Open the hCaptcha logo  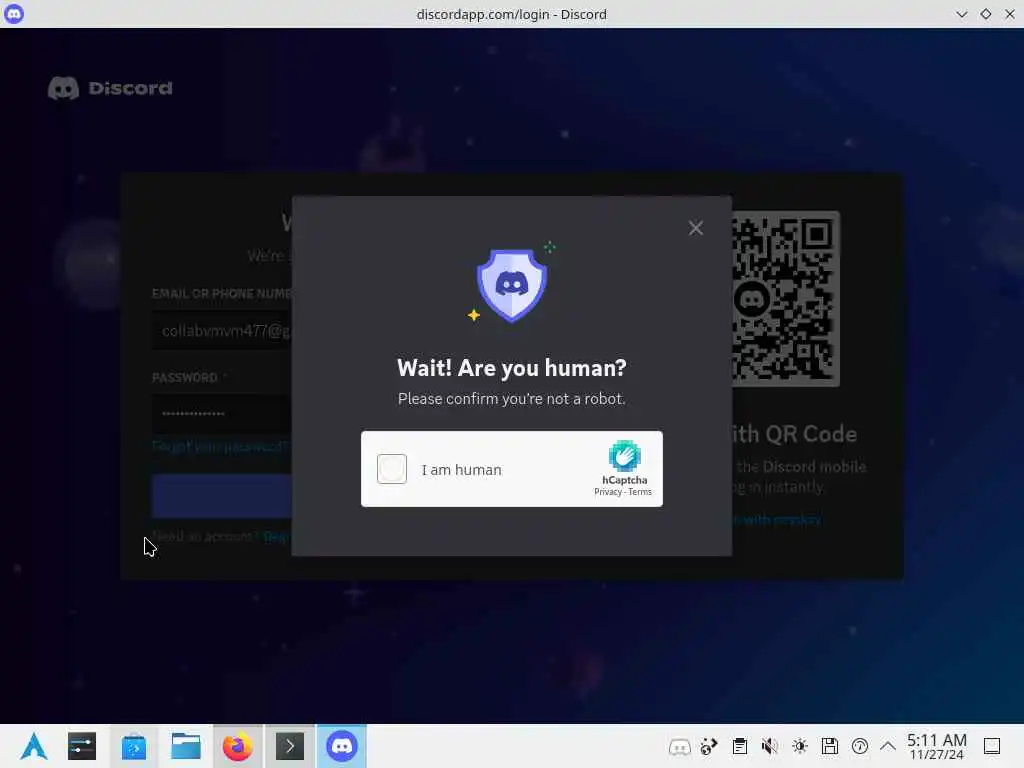[x=625, y=456]
